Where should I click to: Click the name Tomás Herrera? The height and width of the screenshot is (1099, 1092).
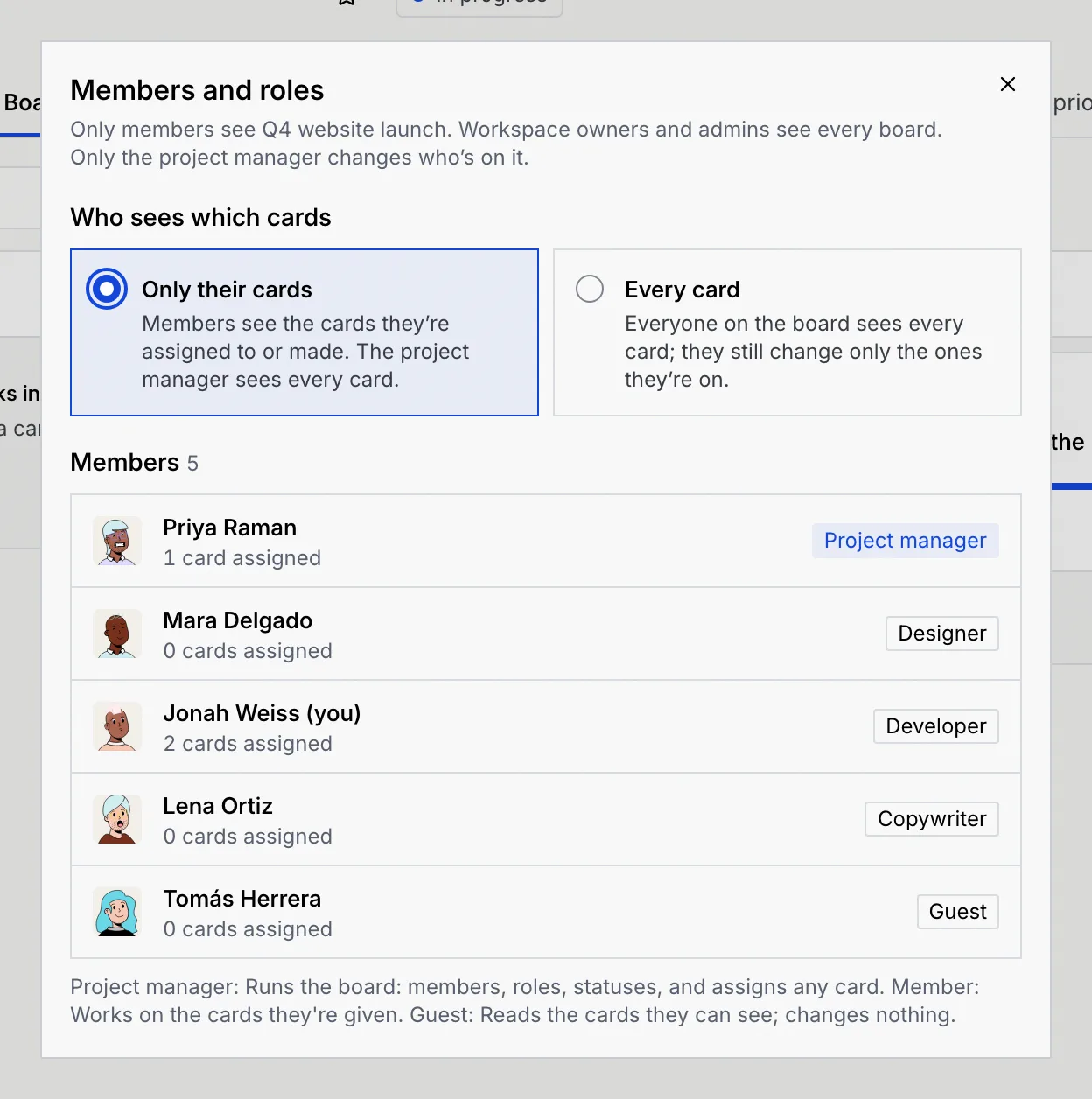coord(242,899)
